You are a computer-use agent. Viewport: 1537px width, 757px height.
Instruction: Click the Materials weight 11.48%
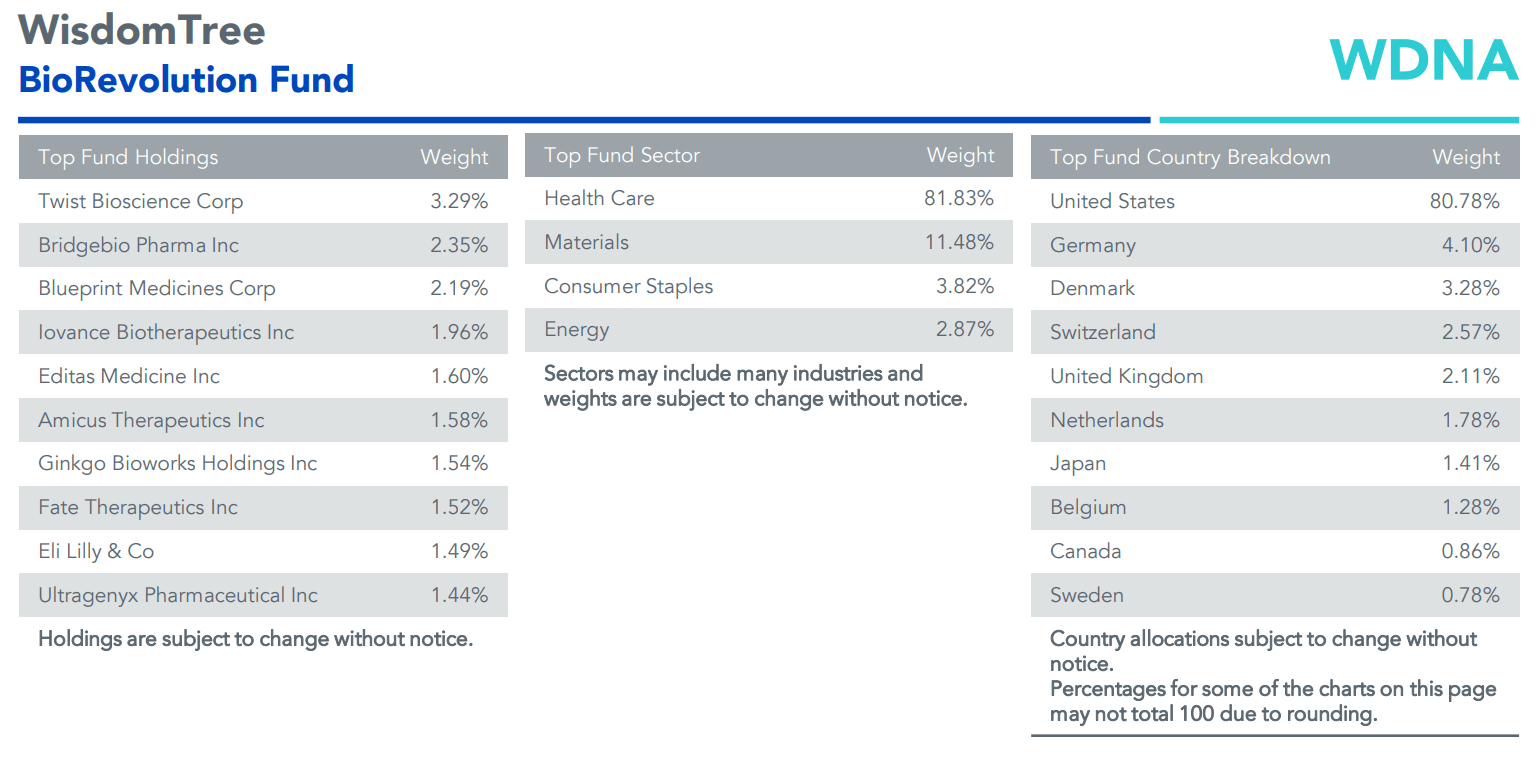(959, 242)
